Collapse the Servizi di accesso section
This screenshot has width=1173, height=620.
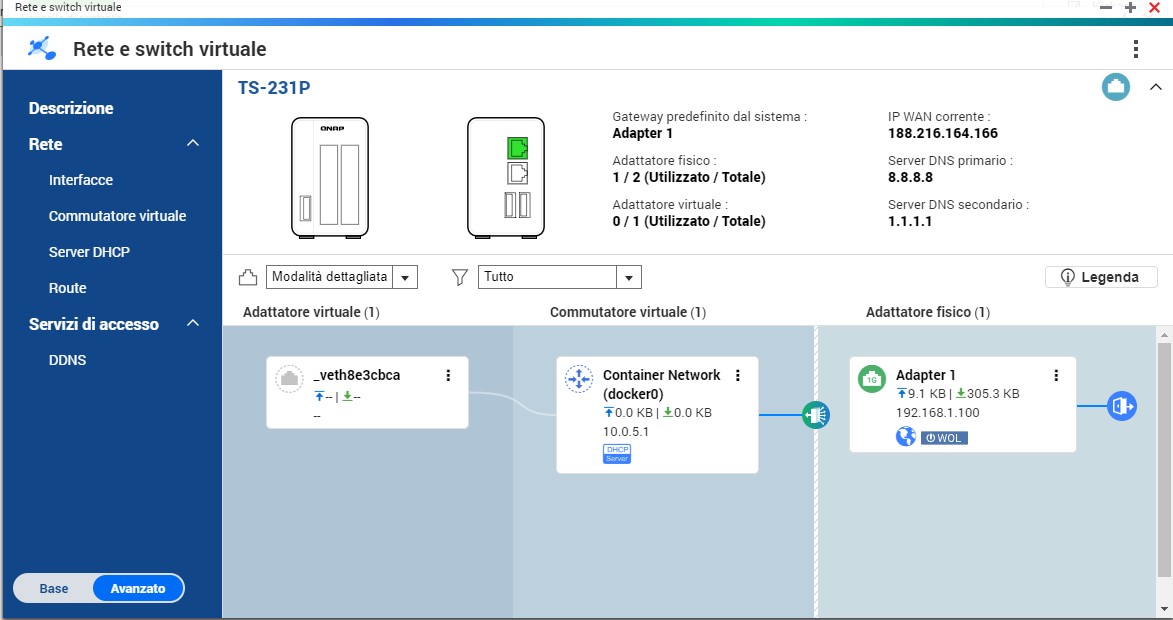tap(193, 324)
